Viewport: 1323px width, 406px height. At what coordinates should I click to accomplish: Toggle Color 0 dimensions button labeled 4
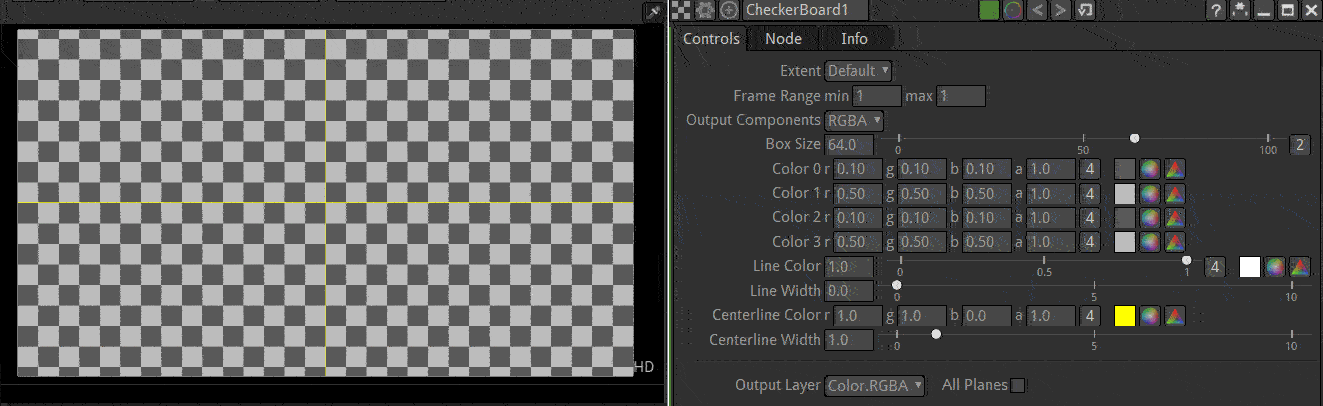(1091, 169)
